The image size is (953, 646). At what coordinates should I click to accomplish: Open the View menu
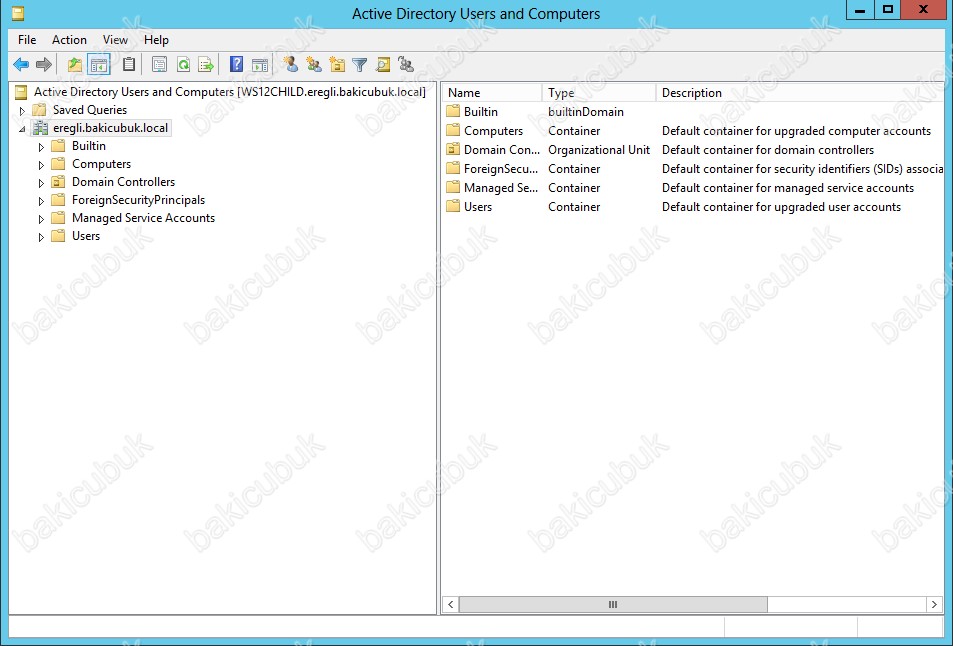[x=115, y=40]
